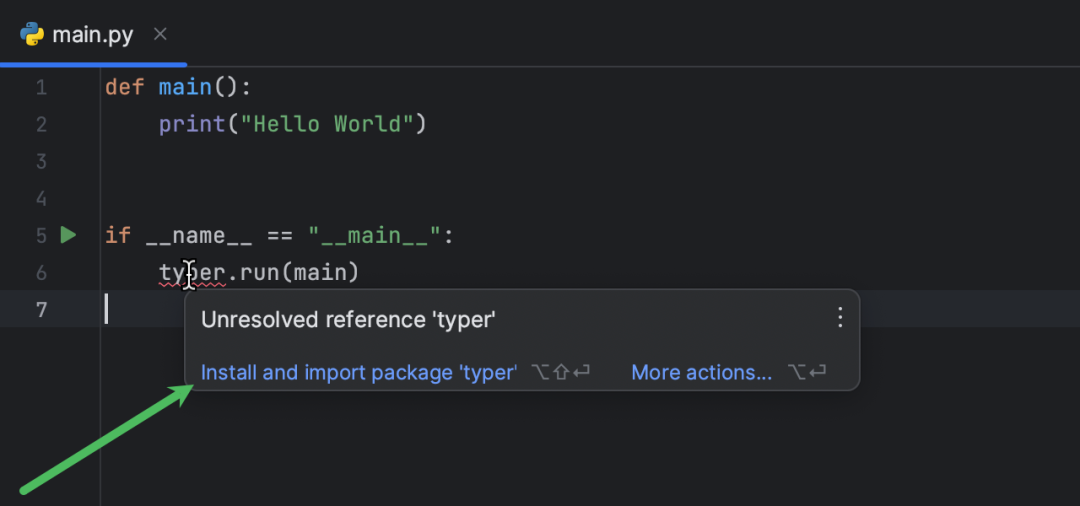Close the main.py tab
Viewport: 1080px width, 506px height.
[x=160, y=34]
